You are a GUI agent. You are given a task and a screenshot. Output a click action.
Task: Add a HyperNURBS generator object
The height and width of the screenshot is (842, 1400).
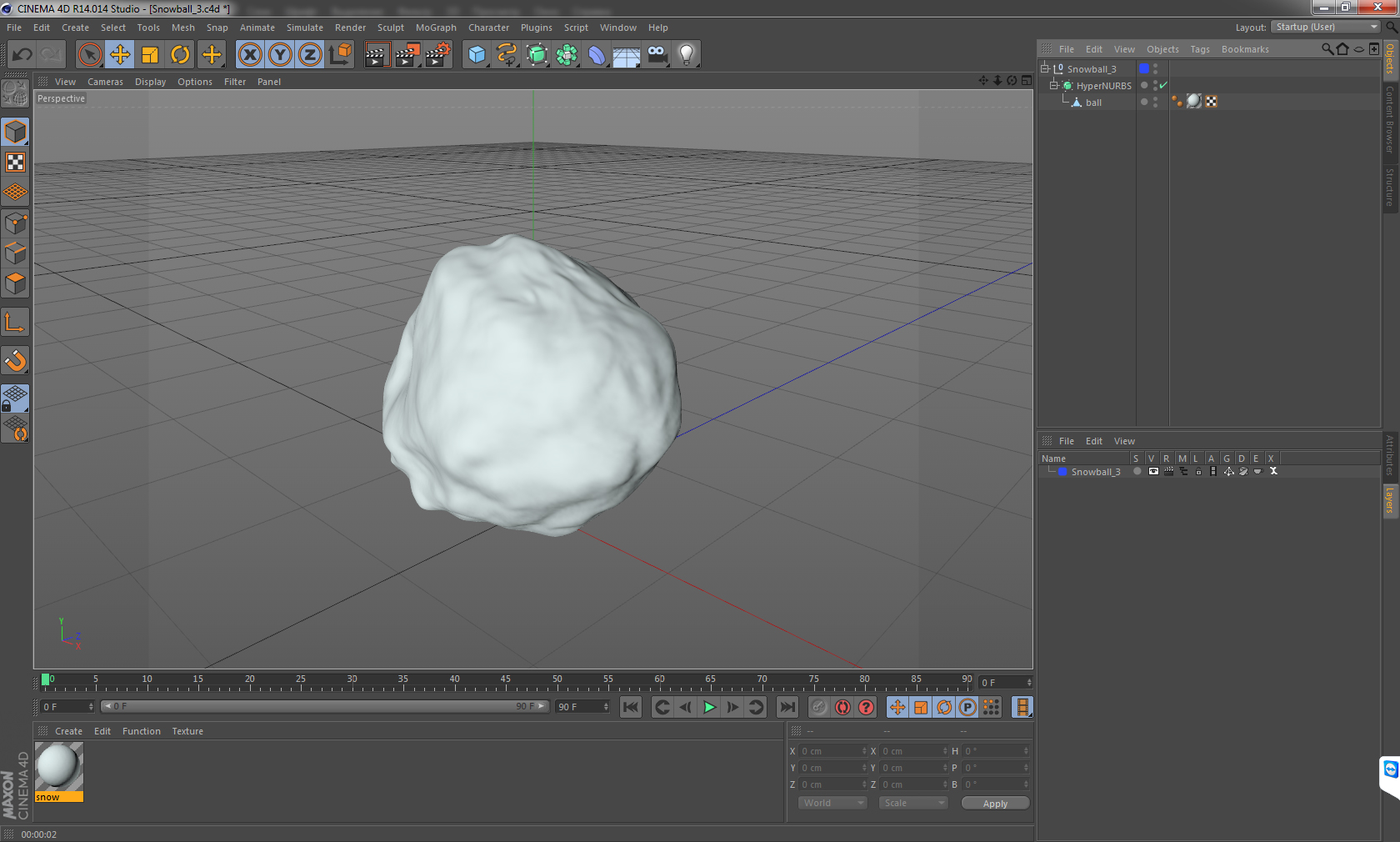point(537,55)
